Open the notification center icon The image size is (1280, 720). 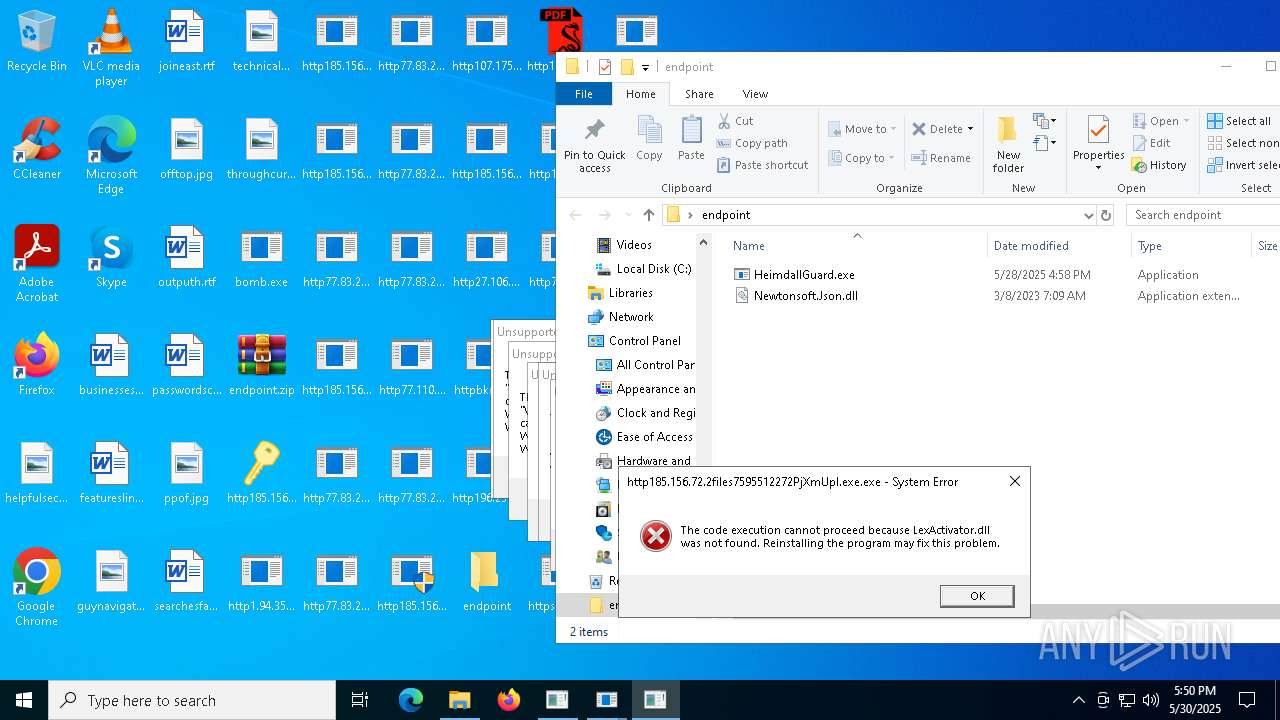click(x=1247, y=700)
